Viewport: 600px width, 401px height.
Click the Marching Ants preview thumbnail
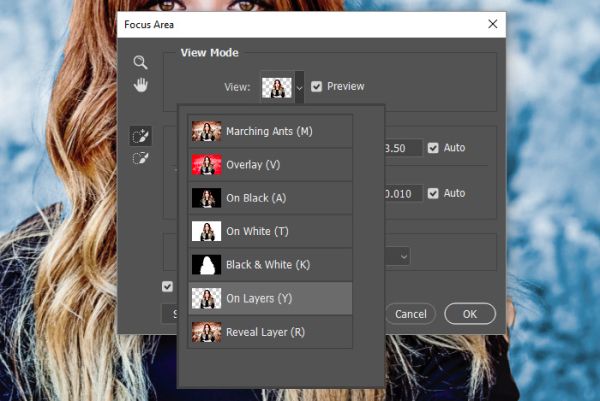click(x=206, y=131)
